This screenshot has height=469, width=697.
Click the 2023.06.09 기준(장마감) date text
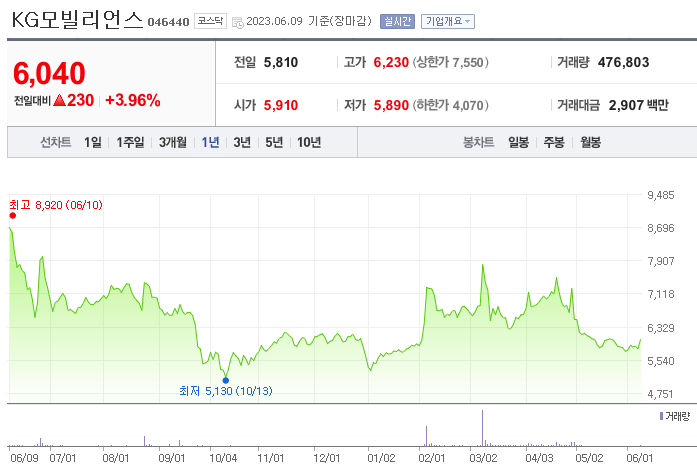pyautogui.click(x=309, y=21)
